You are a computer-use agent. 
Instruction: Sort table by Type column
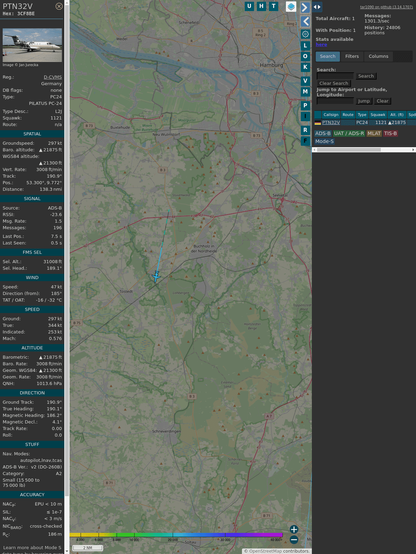(x=362, y=115)
